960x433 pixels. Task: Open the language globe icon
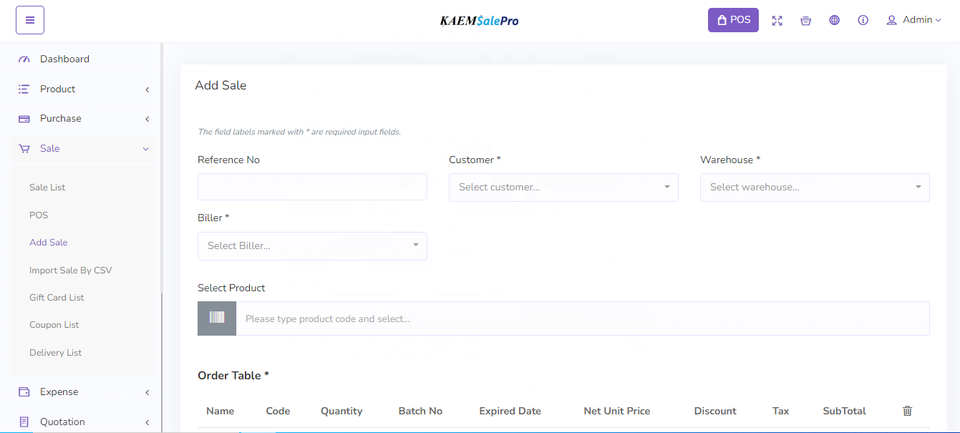(834, 20)
